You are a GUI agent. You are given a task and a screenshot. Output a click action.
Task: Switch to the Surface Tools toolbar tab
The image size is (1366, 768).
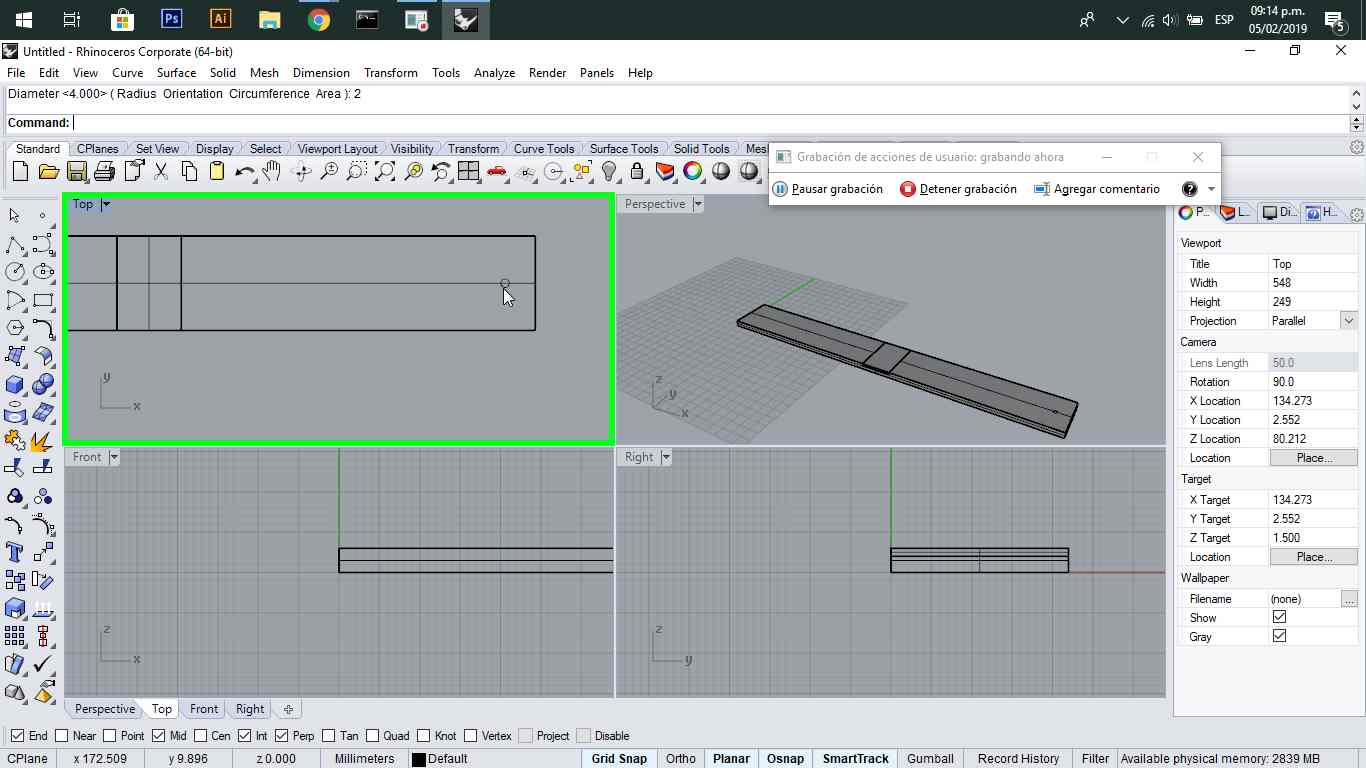coord(624,149)
